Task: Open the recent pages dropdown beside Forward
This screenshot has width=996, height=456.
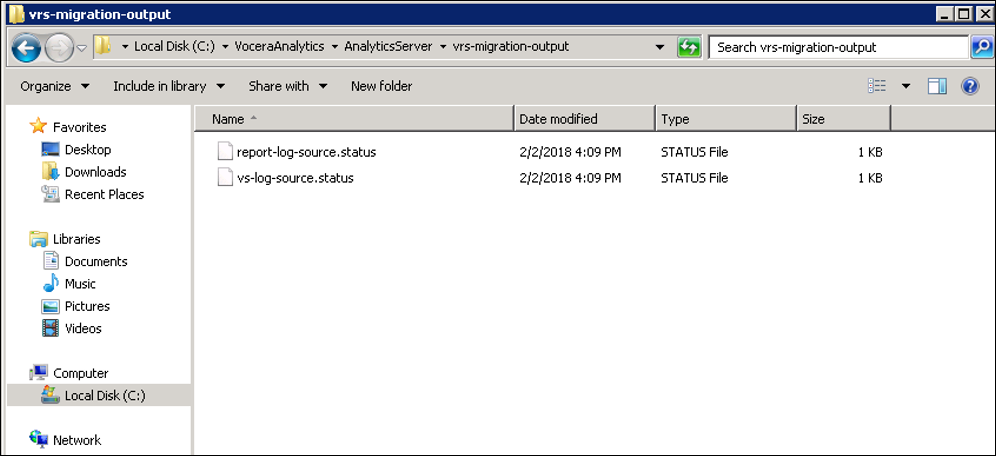Action: pyautogui.click(x=82, y=48)
